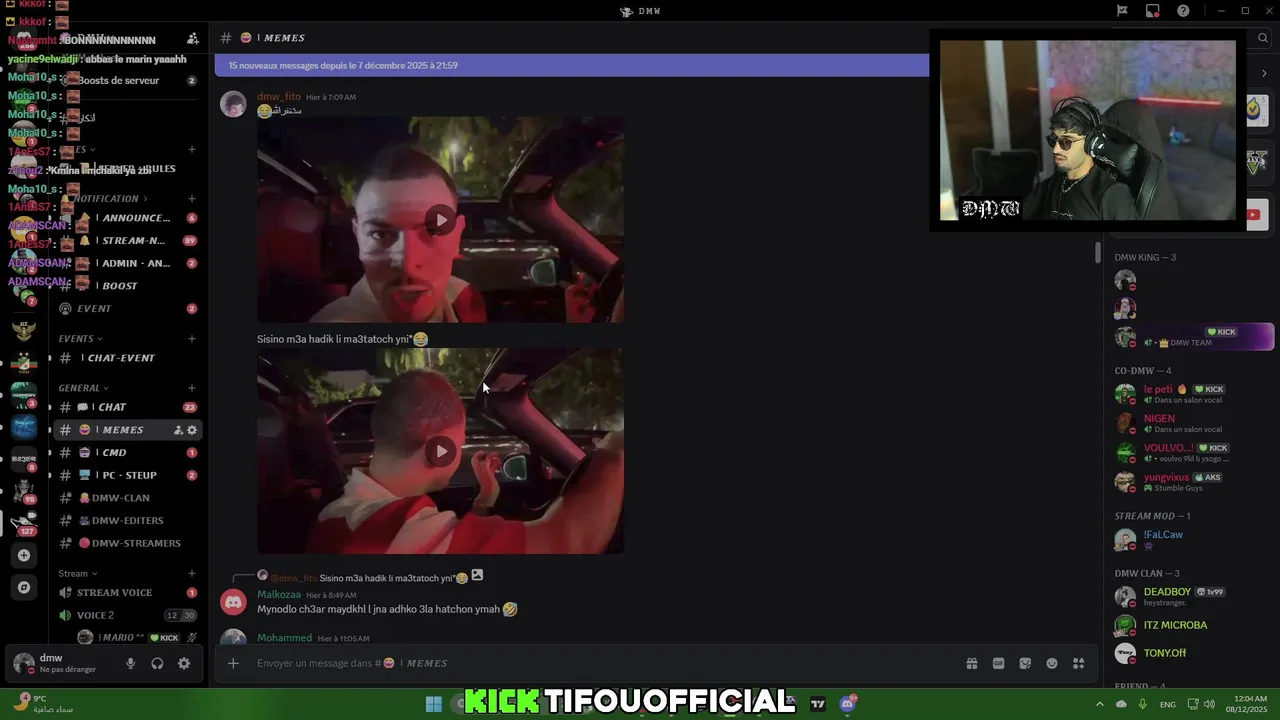Create channel in Stream category

click(x=192, y=574)
